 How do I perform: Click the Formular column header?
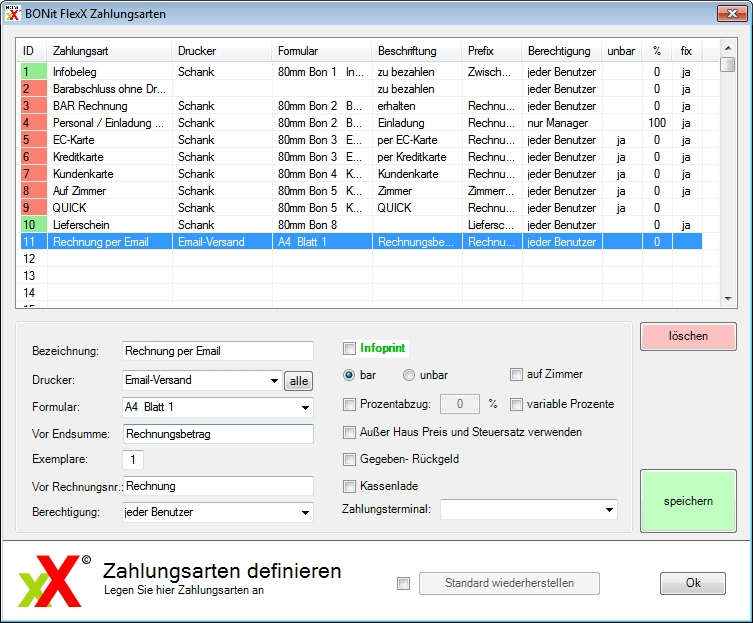(322, 51)
